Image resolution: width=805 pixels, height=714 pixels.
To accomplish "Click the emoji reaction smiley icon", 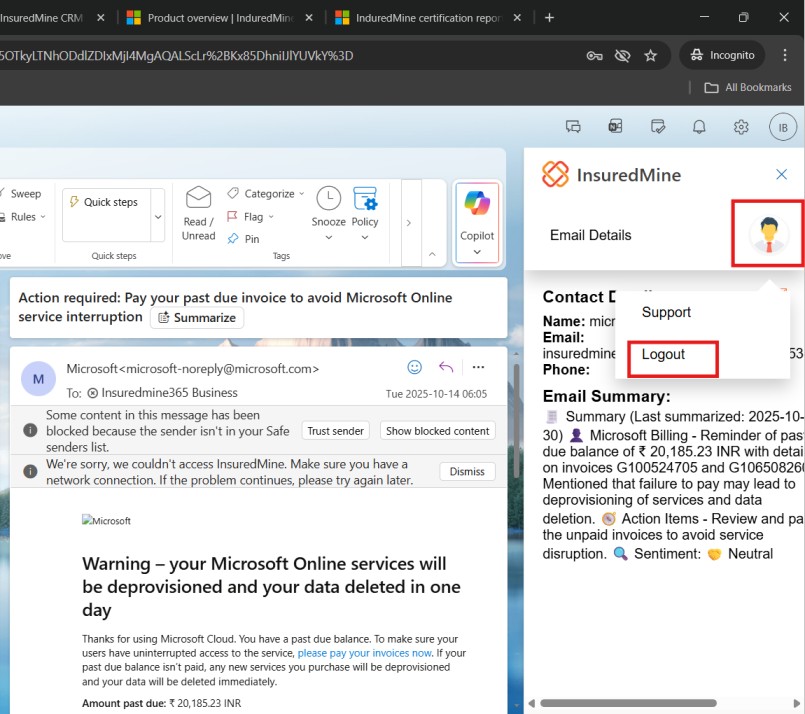I will (414, 367).
